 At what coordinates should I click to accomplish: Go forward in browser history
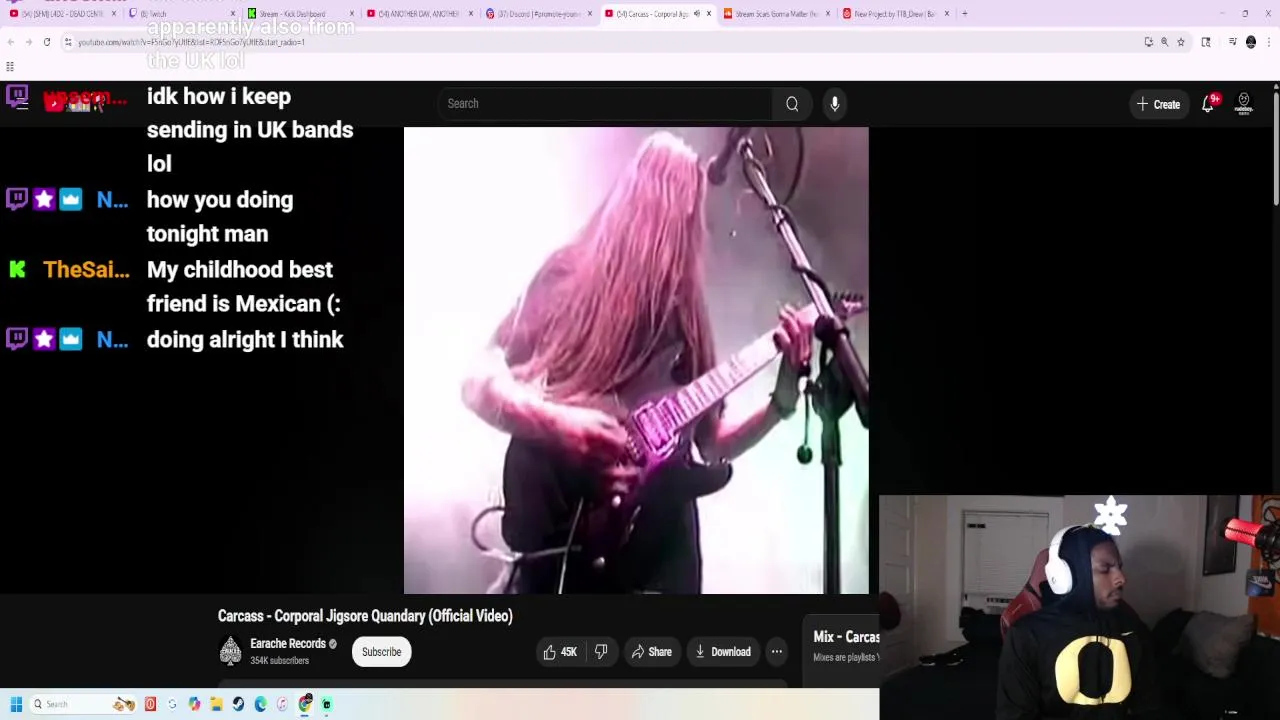[28, 42]
